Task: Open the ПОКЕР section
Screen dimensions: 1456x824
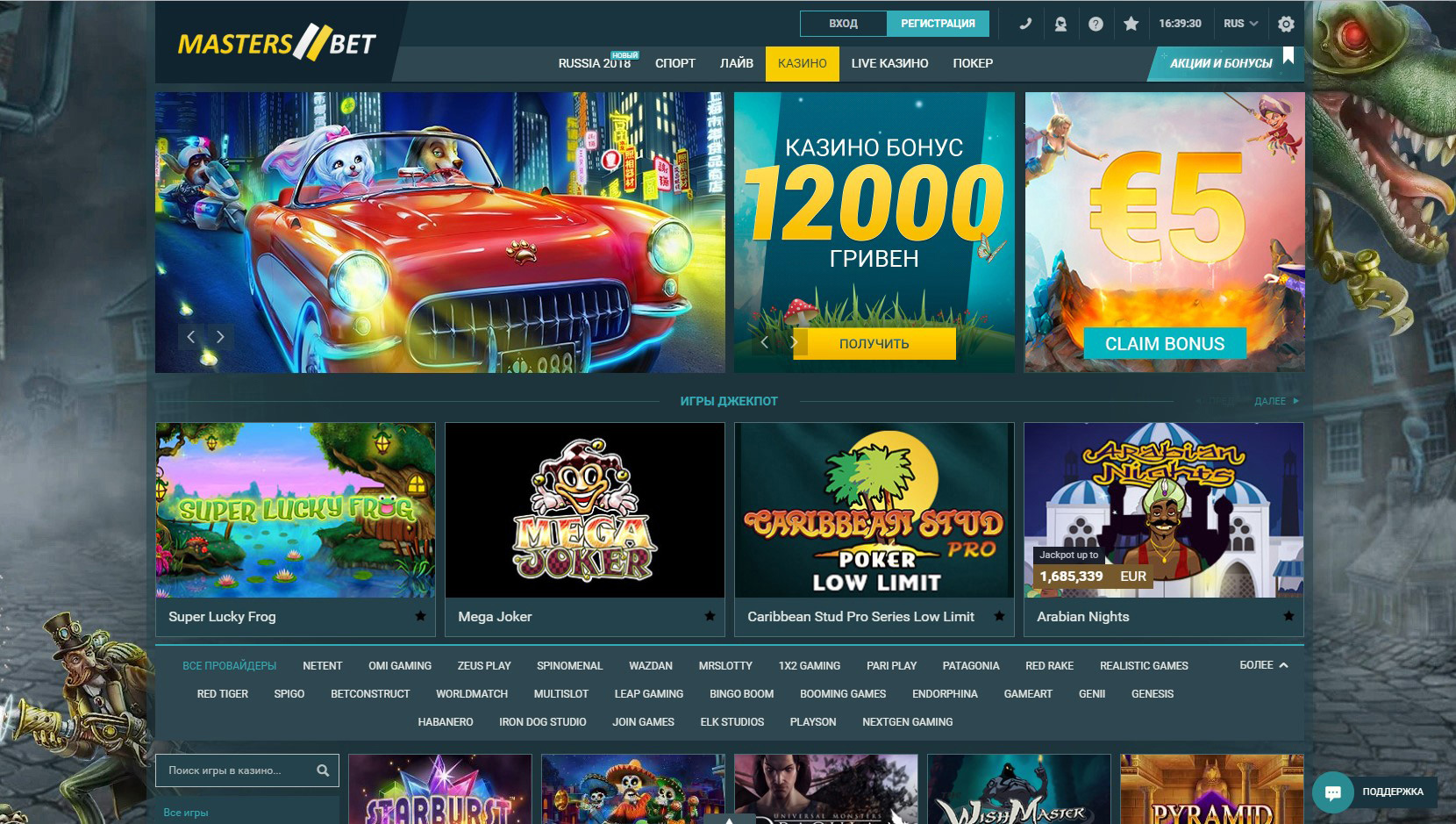Action: [973, 63]
